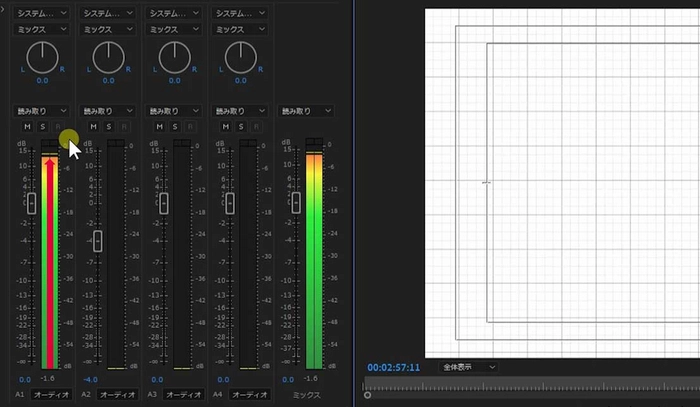This screenshot has width=700, height=407.
Task: Click the A4 volume fader handle
Action: (230, 204)
